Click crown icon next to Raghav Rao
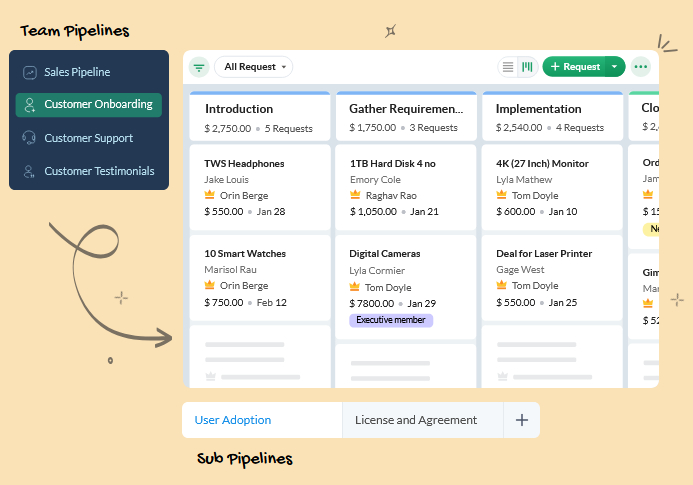The height and width of the screenshot is (485, 693). point(355,195)
